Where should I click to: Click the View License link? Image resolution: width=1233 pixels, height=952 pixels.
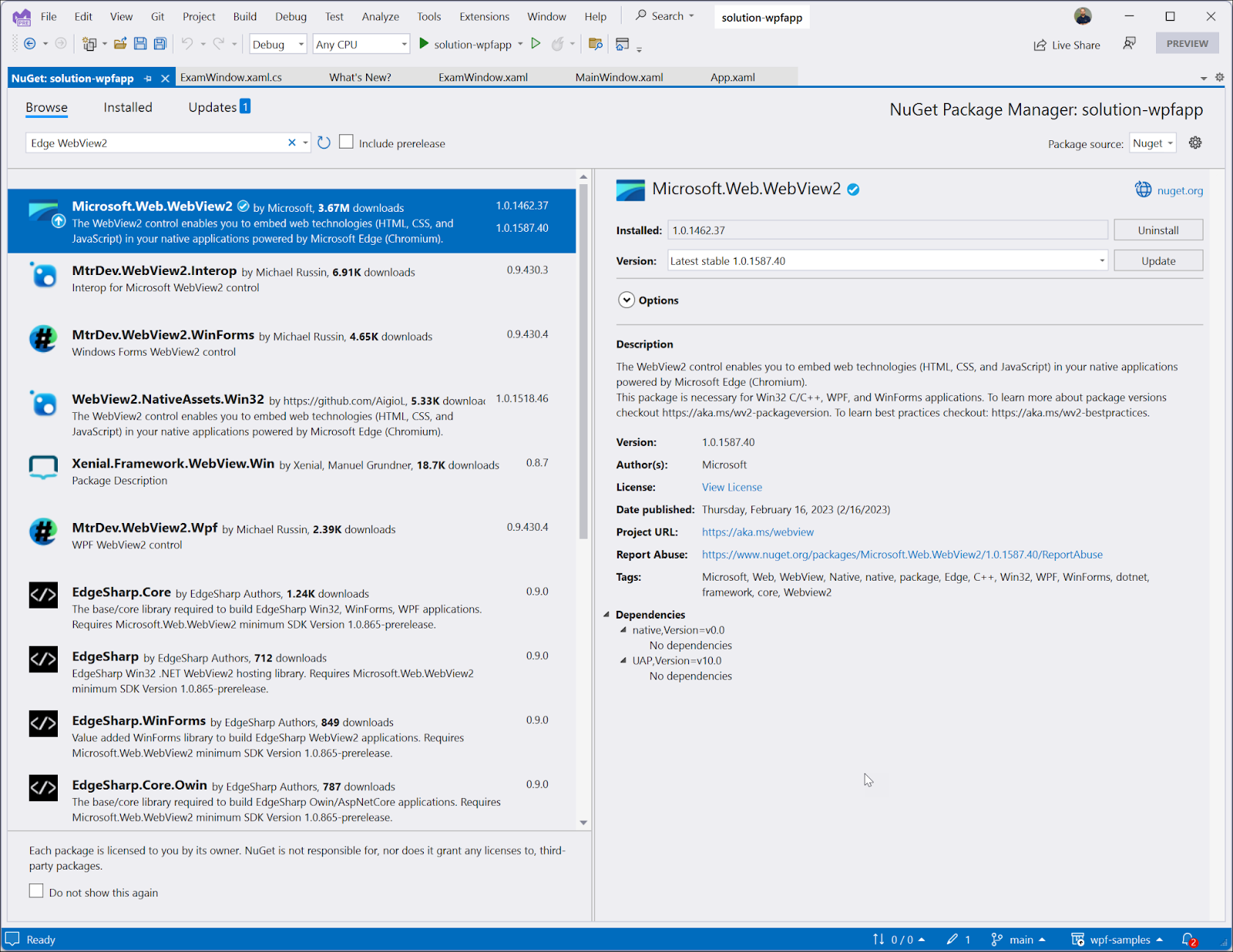(732, 487)
